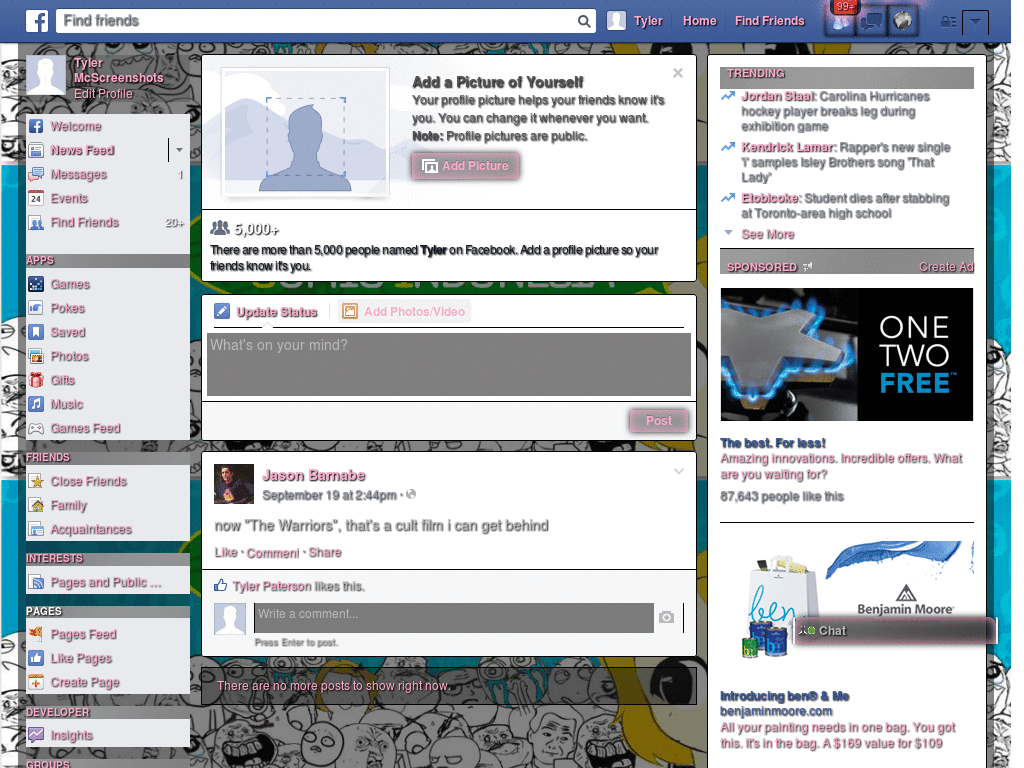The image size is (1024, 768).
Task: Open the notifications globe icon
Action: pos(903,21)
